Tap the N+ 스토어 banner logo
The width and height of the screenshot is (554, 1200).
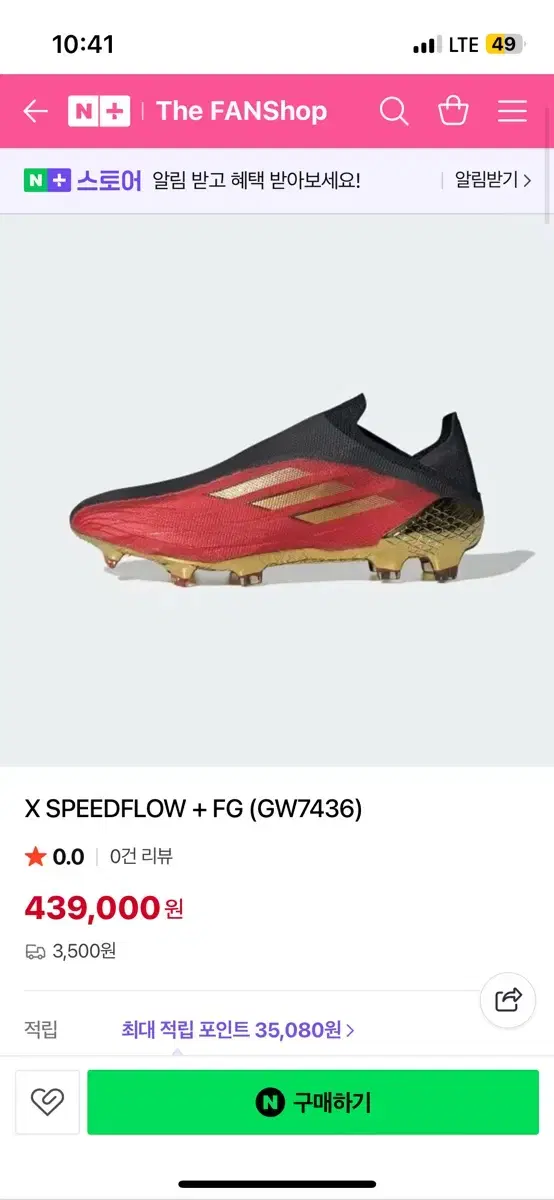pyautogui.click(x=84, y=180)
